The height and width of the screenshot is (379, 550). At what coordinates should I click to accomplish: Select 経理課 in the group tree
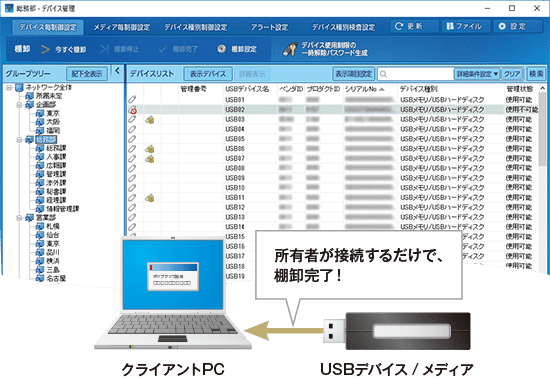pos(56,200)
